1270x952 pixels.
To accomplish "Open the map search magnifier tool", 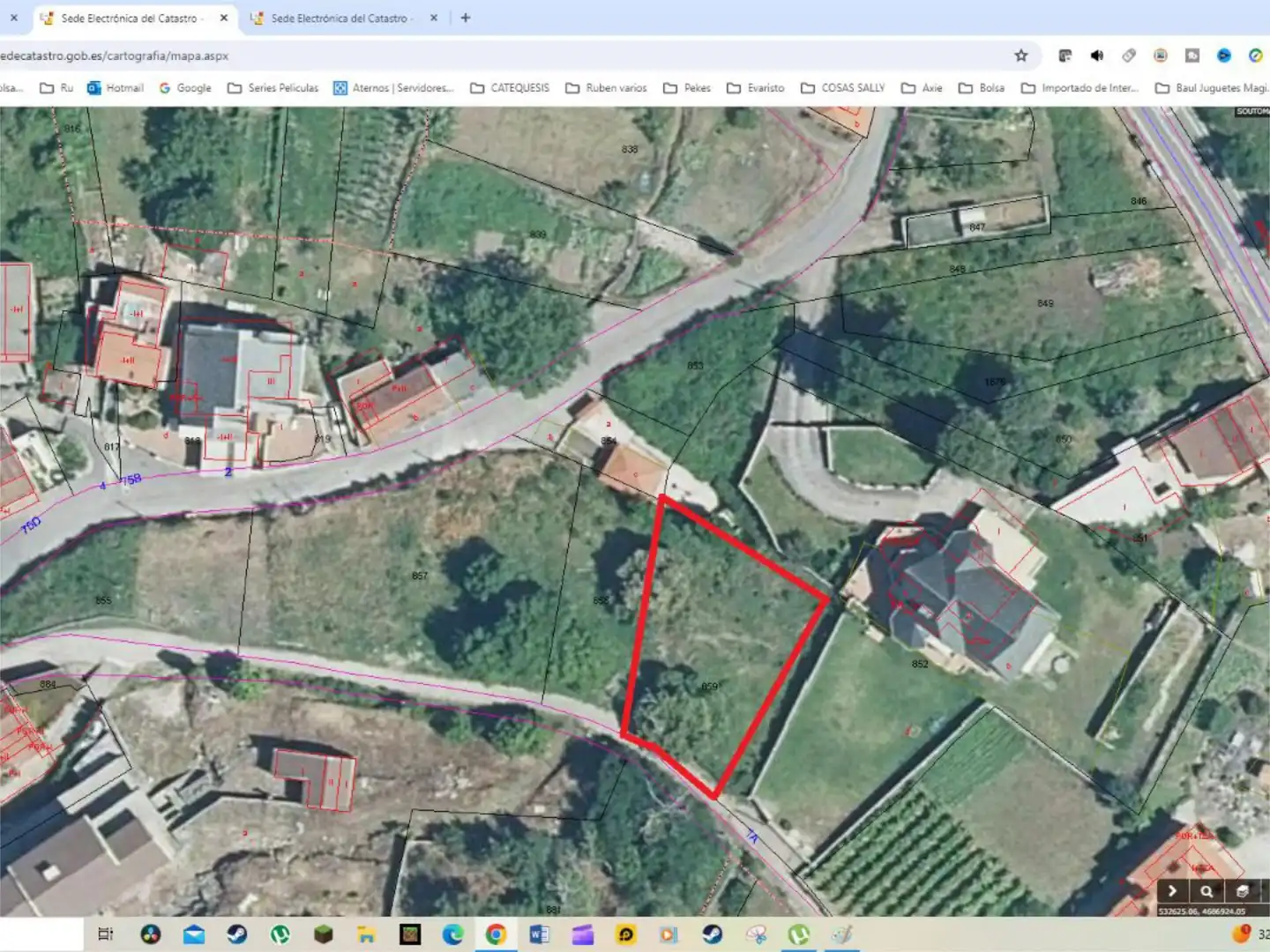I will 1206,891.
